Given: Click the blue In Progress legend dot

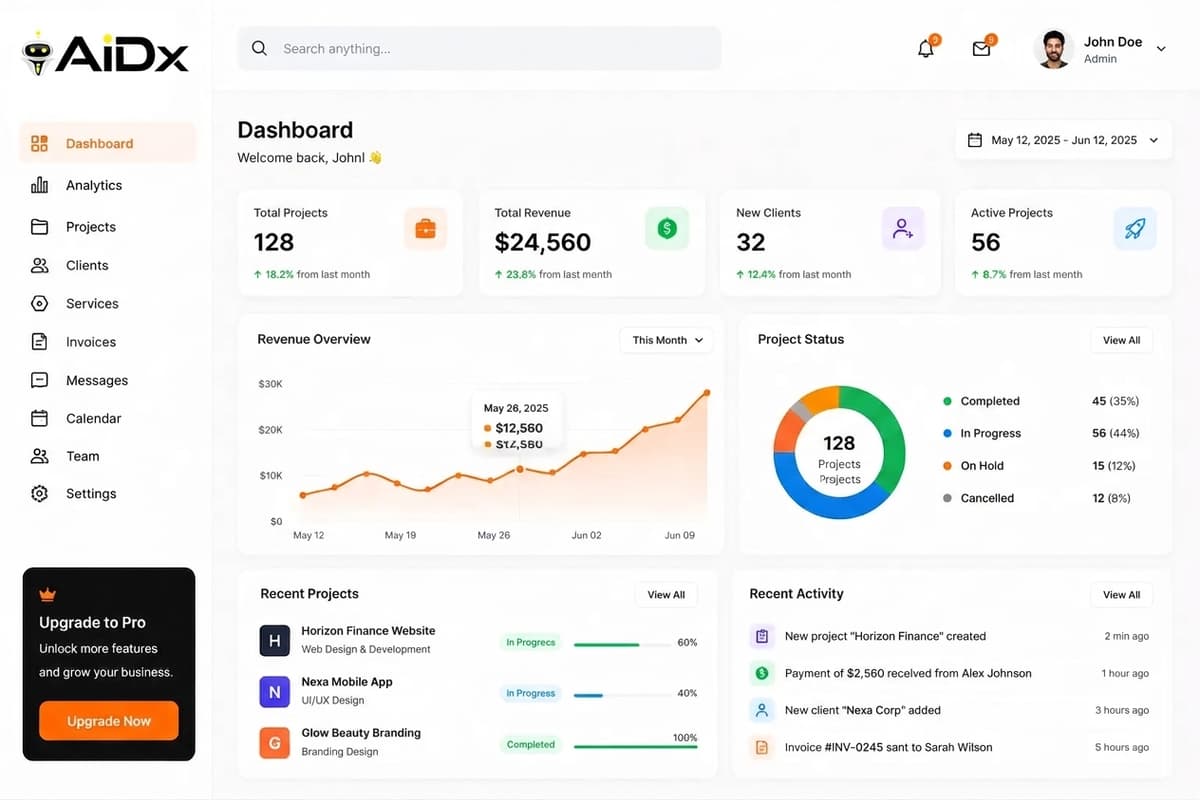Looking at the screenshot, I should tap(947, 433).
